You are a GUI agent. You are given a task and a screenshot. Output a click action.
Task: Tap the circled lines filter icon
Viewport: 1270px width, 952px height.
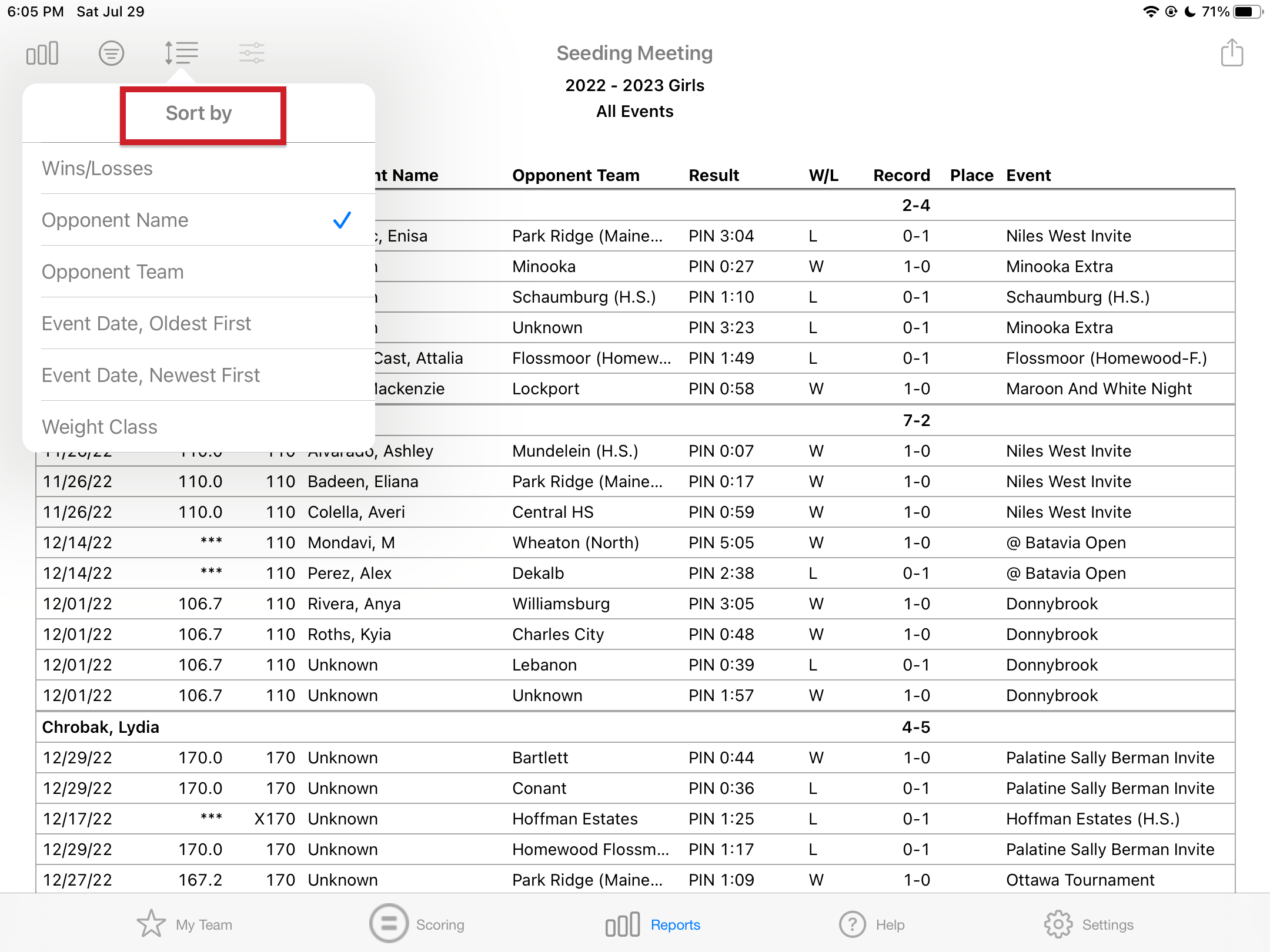pyautogui.click(x=111, y=53)
